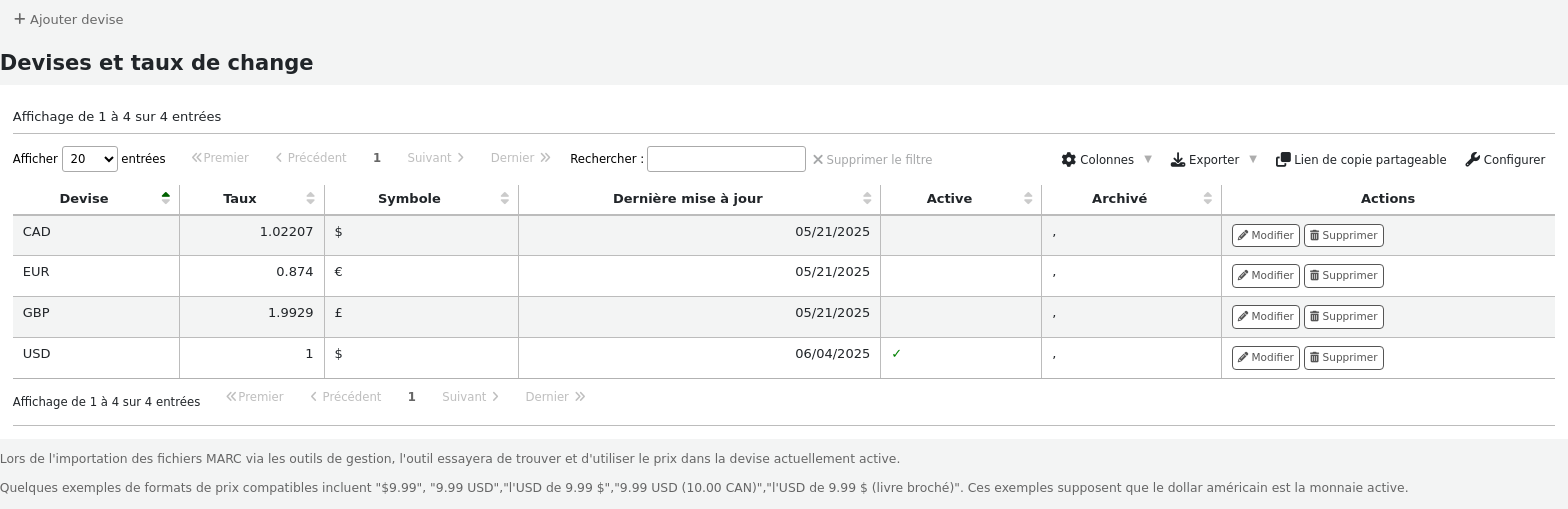Sort the table by Taux column
The height and width of the screenshot is (509, 1568).
[x=252, y=199]
